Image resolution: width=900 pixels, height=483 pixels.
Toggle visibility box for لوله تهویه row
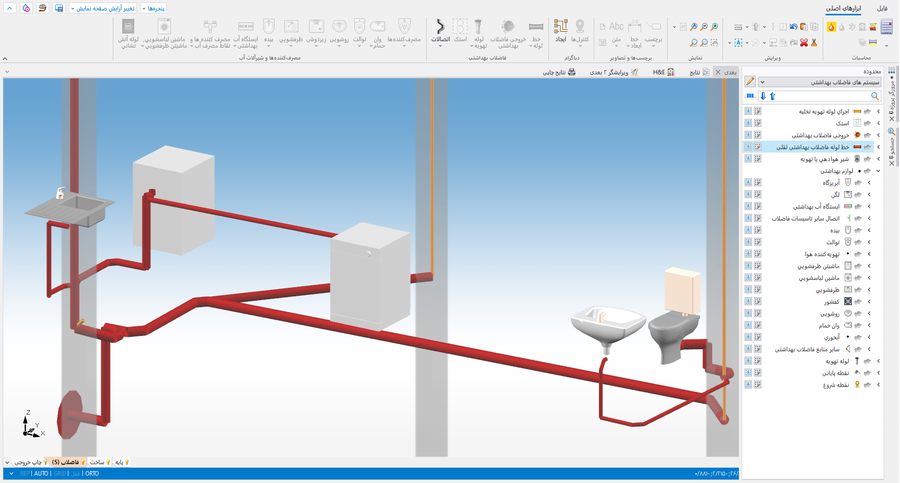click(747, 361)
